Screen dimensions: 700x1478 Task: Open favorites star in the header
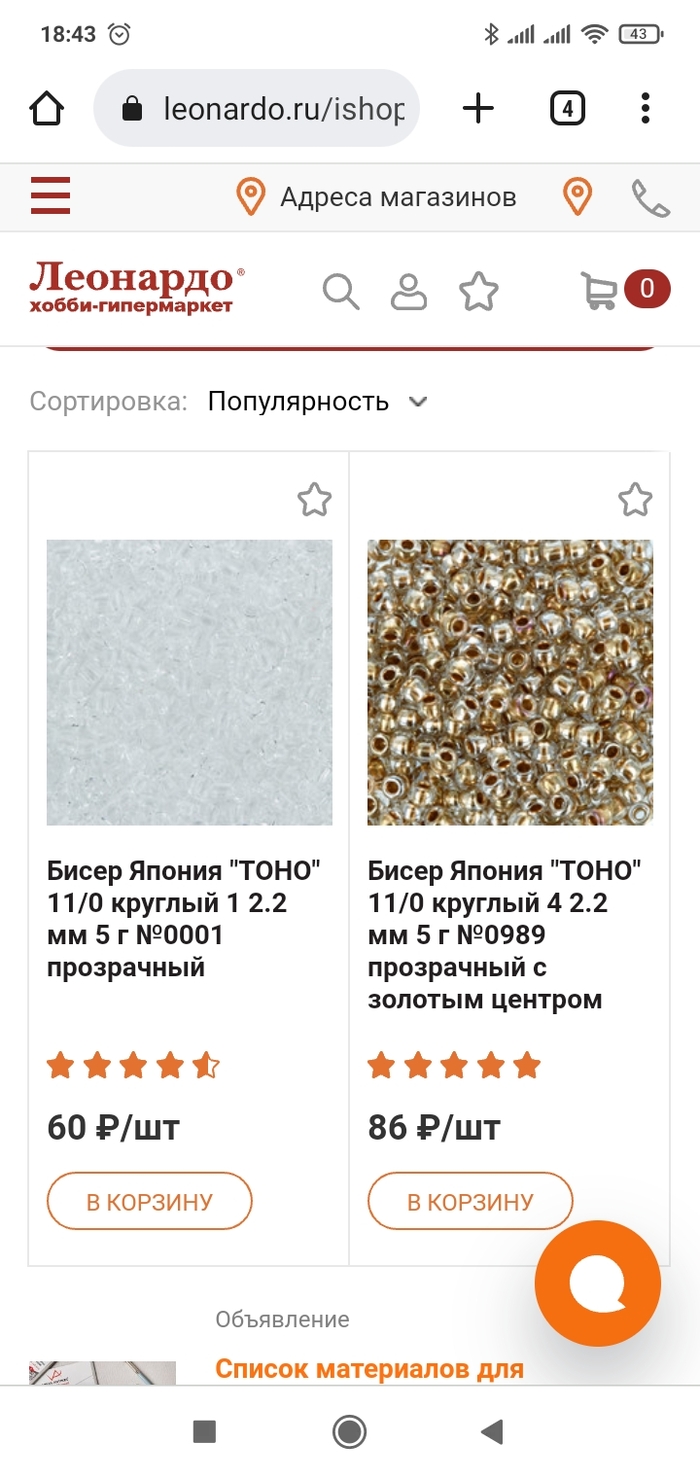point(478,291)
